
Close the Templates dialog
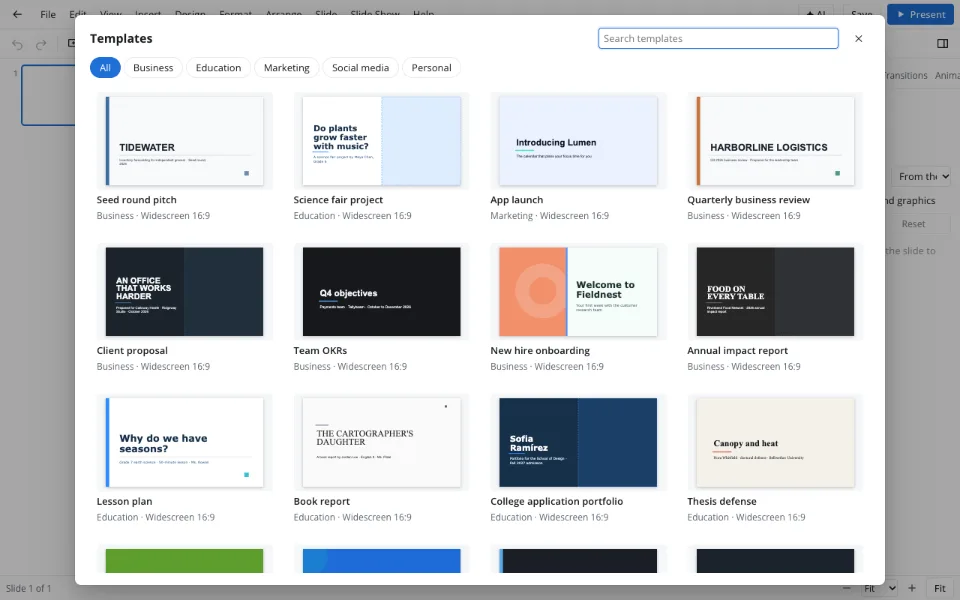(858, 39)
